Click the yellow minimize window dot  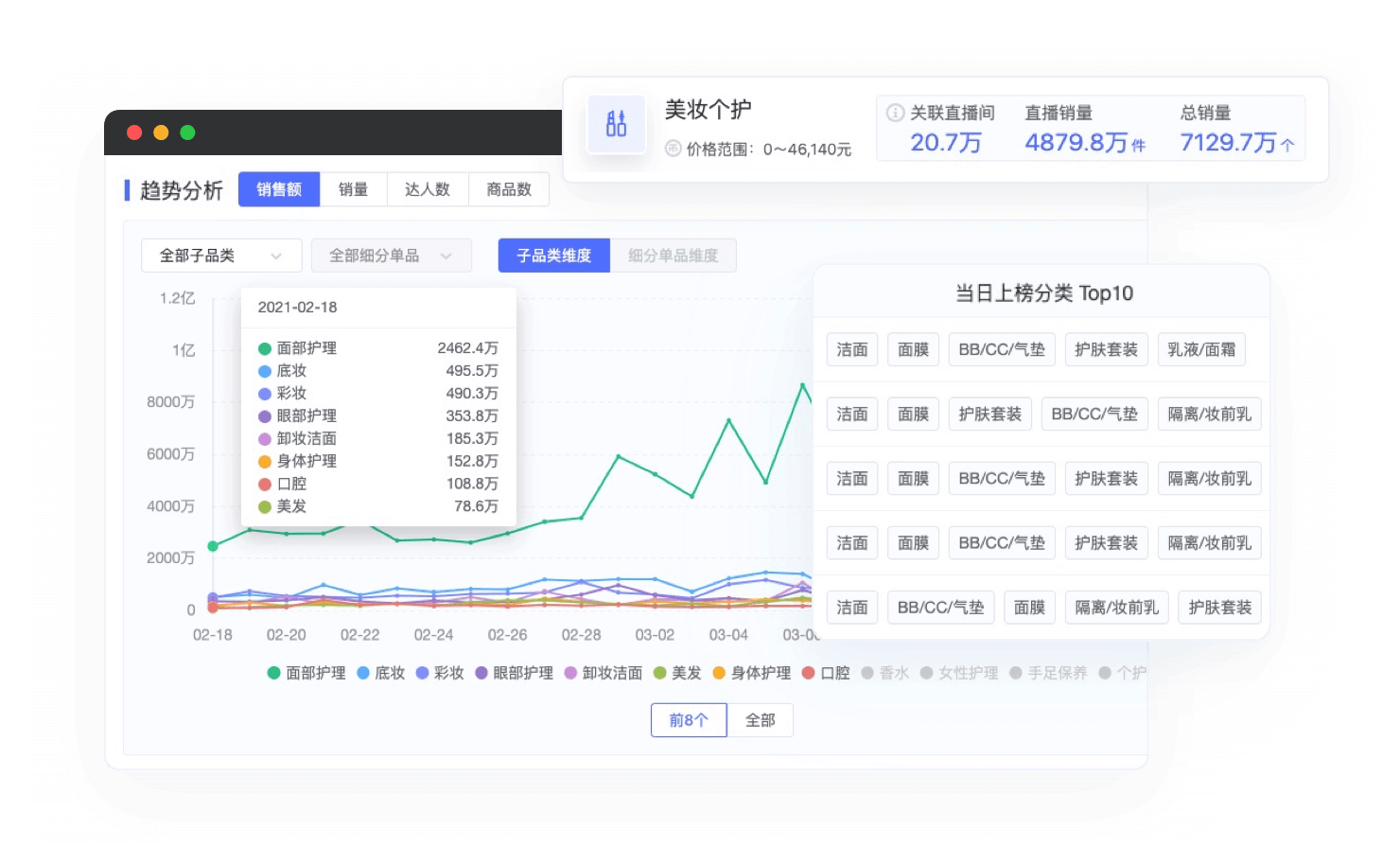[161, 132]
